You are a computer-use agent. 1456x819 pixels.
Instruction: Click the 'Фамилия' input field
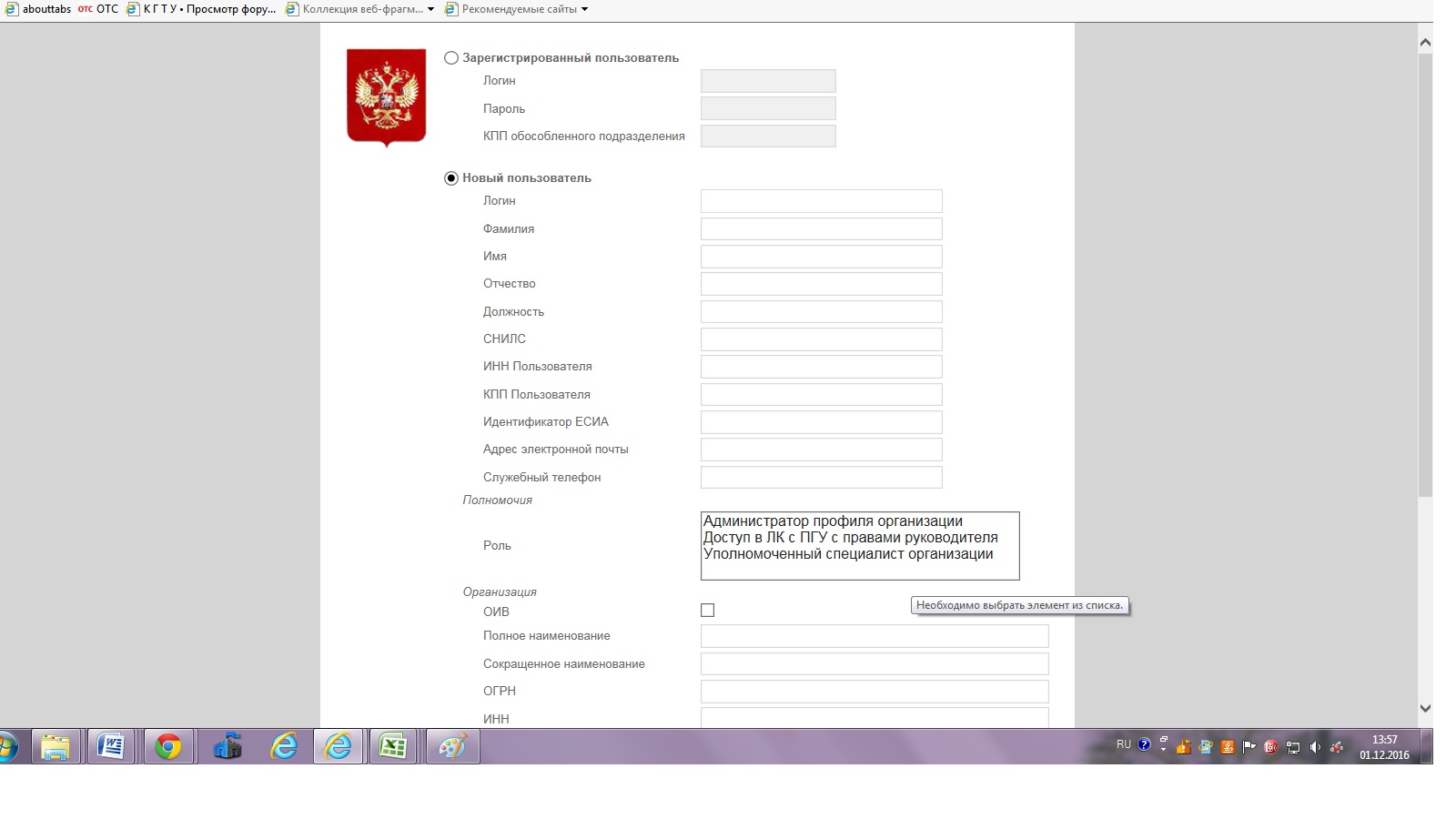821,229
